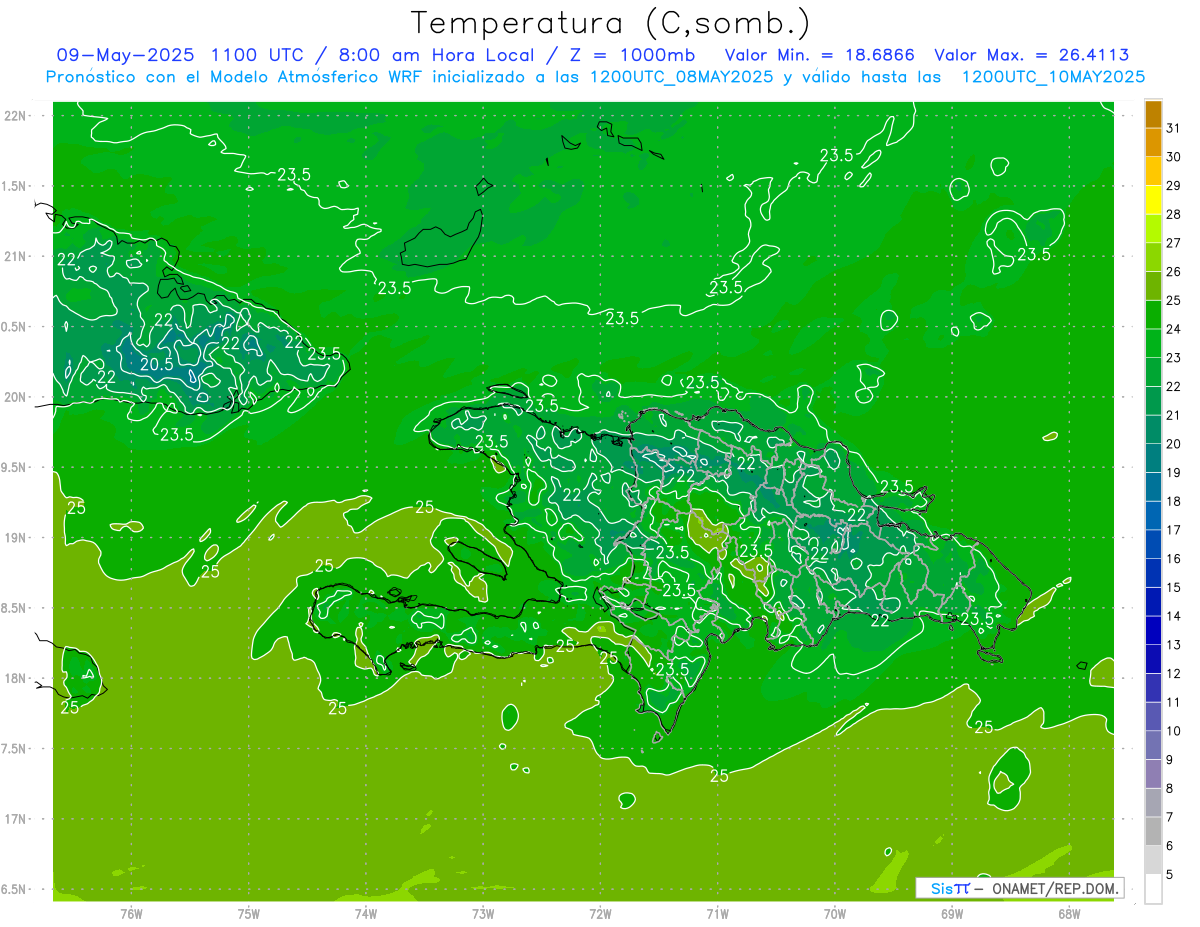The width and height of the screenshot is (1200, 927).
Task: Click the "20.5" contour label over Cuba
Action: pos(156,364)
